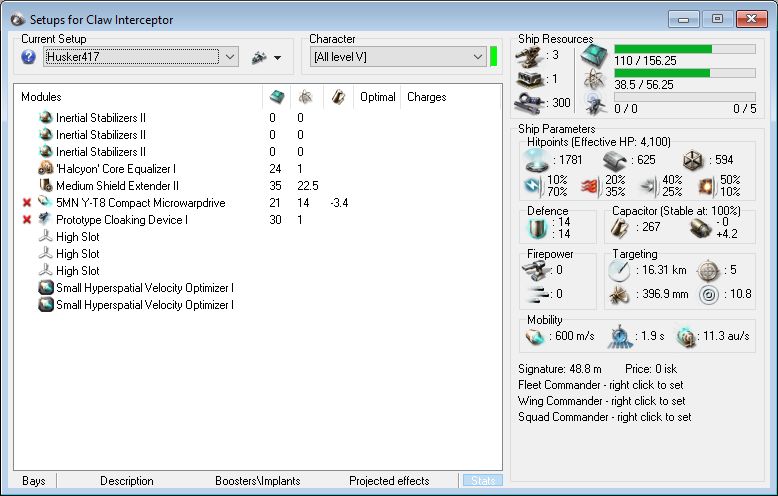The height and width of the screenshot is (496, 778).
Task: Click the shield hitpoints icon
Action: click(536, 160)
